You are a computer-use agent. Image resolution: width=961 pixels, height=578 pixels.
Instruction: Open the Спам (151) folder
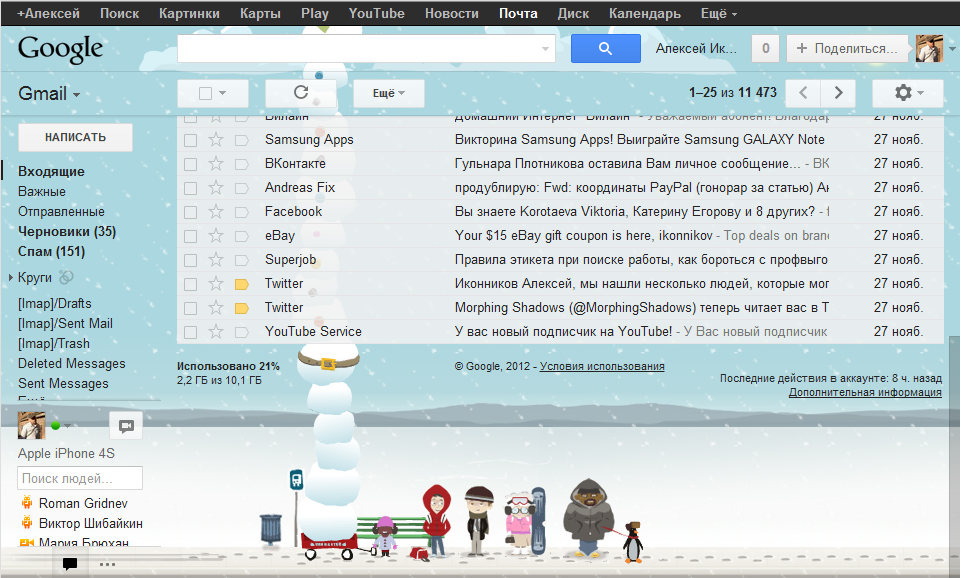pyautogui.click(x=51, y=251)
